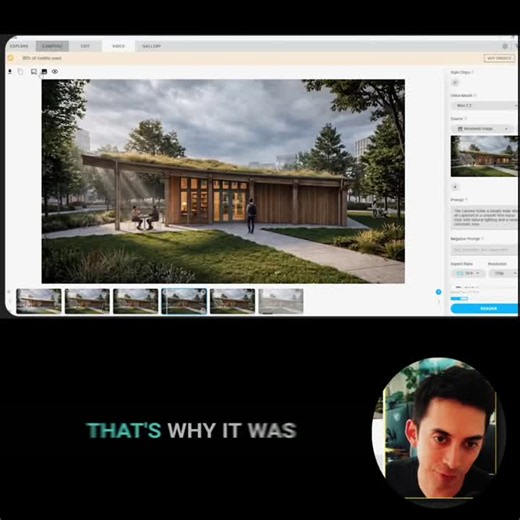Viewport: 520px width, 520px height.
Task: Open the Resolution dropdown
Action: click(504, 273)
